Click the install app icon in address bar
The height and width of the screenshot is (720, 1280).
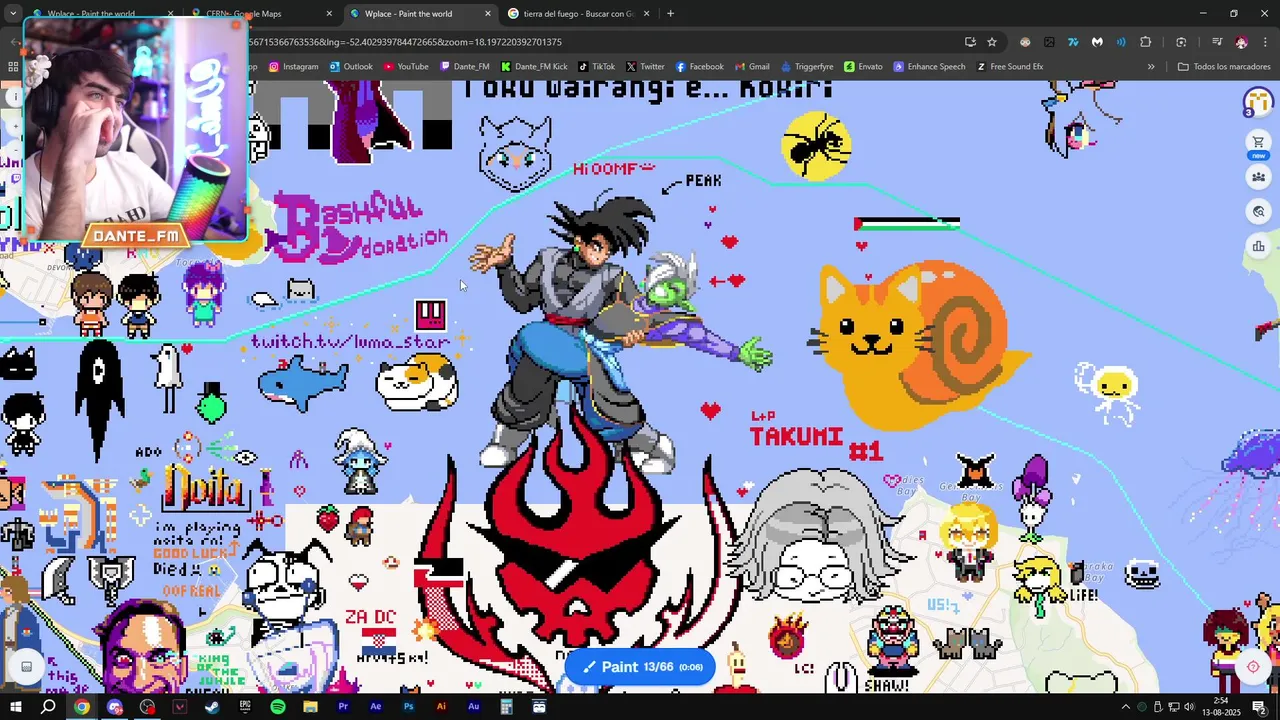[x=970, y=42]
